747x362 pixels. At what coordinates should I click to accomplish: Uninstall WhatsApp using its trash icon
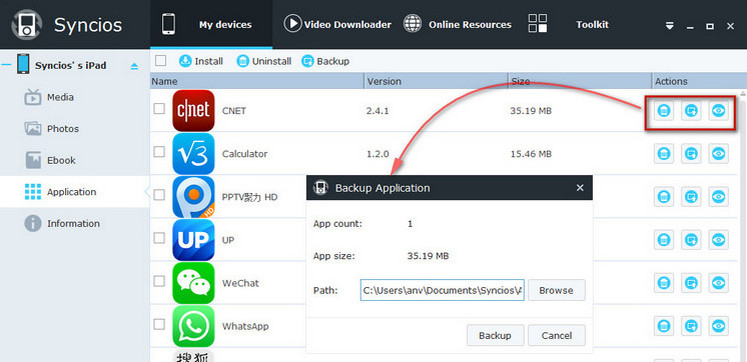coord(664,326)
